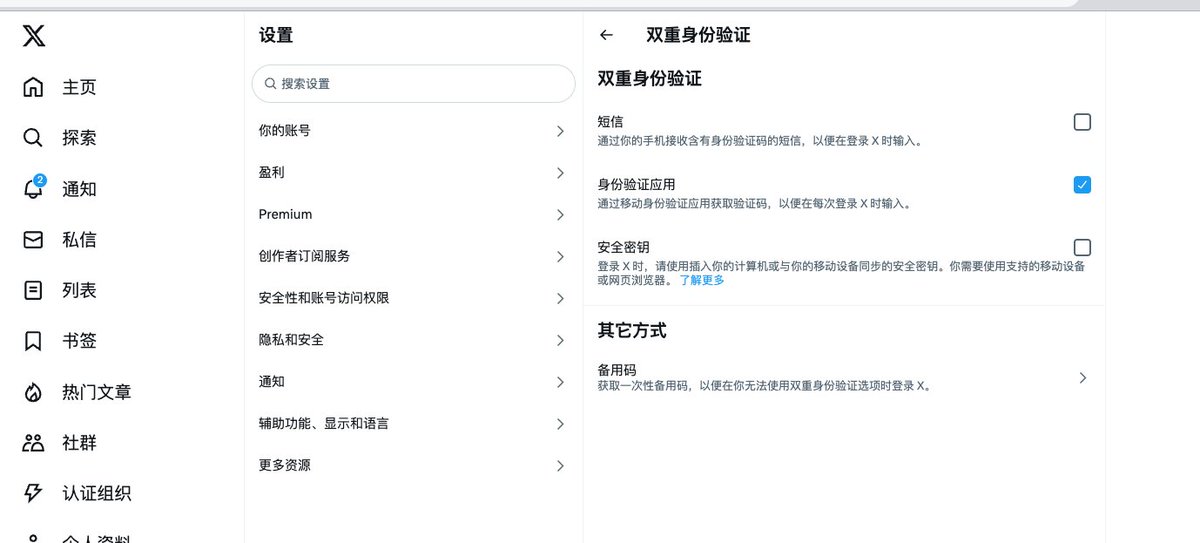Viewport: 1200px width, 543px height.
Task: Click the 书签 bookmark icon
Action: (x=33, y=342)
